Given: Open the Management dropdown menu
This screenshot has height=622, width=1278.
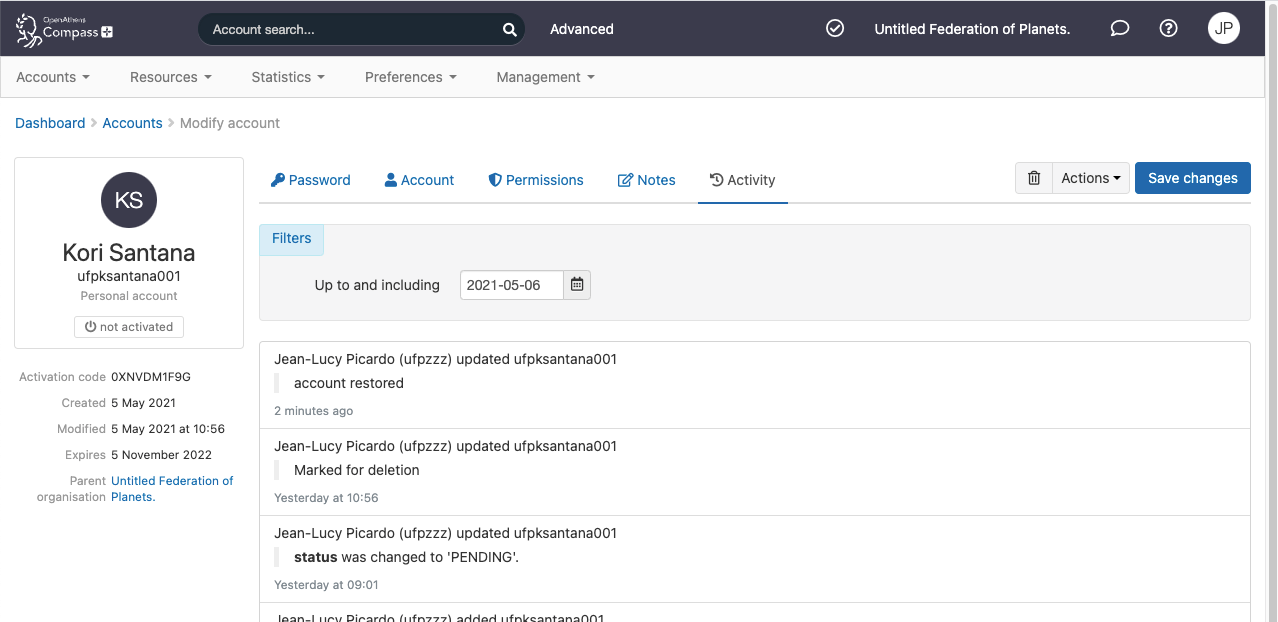Looking at the screenshot, I should coord(544,77).
